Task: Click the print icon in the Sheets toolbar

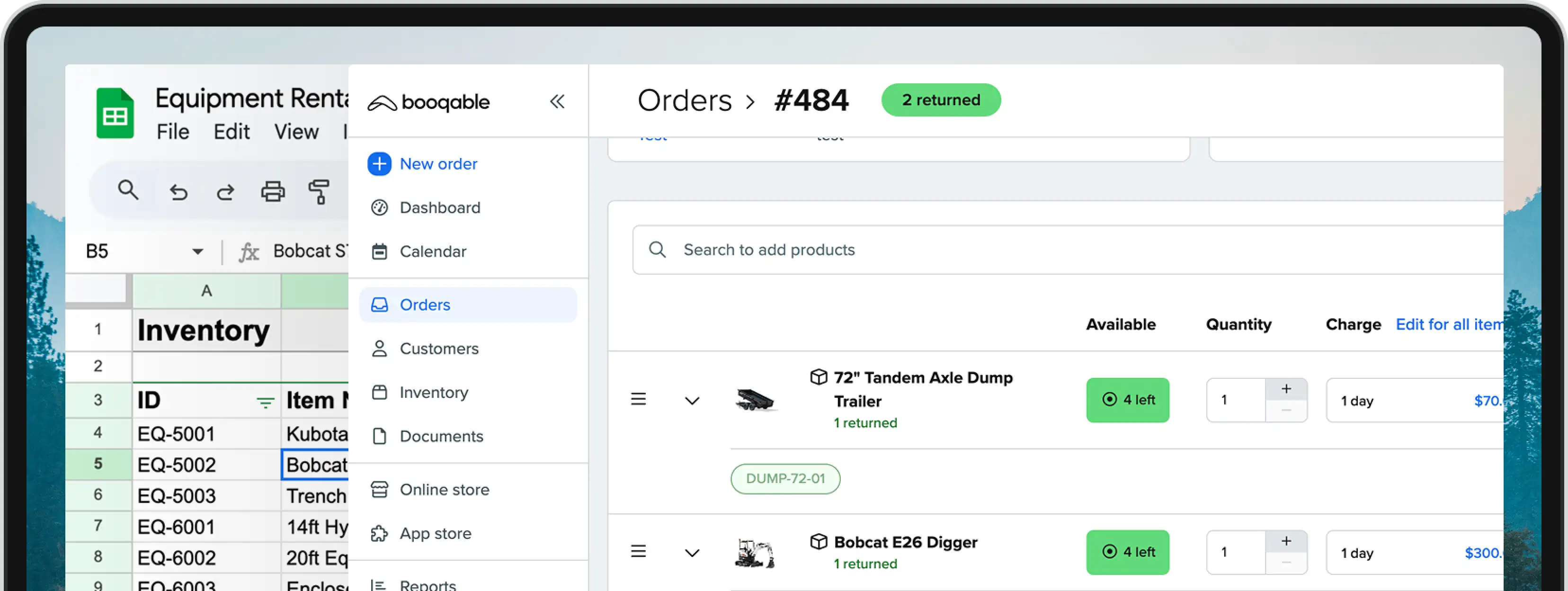Action: tap(272, 191)
